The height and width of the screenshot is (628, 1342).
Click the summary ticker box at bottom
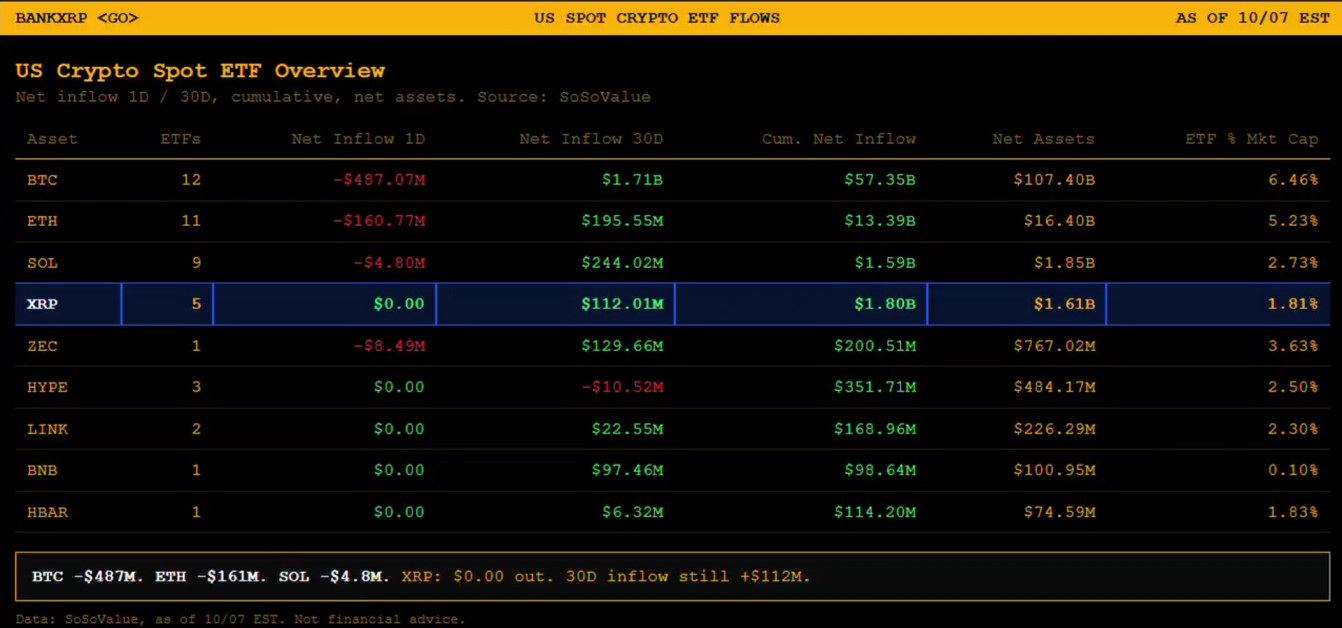coord(672,576)
